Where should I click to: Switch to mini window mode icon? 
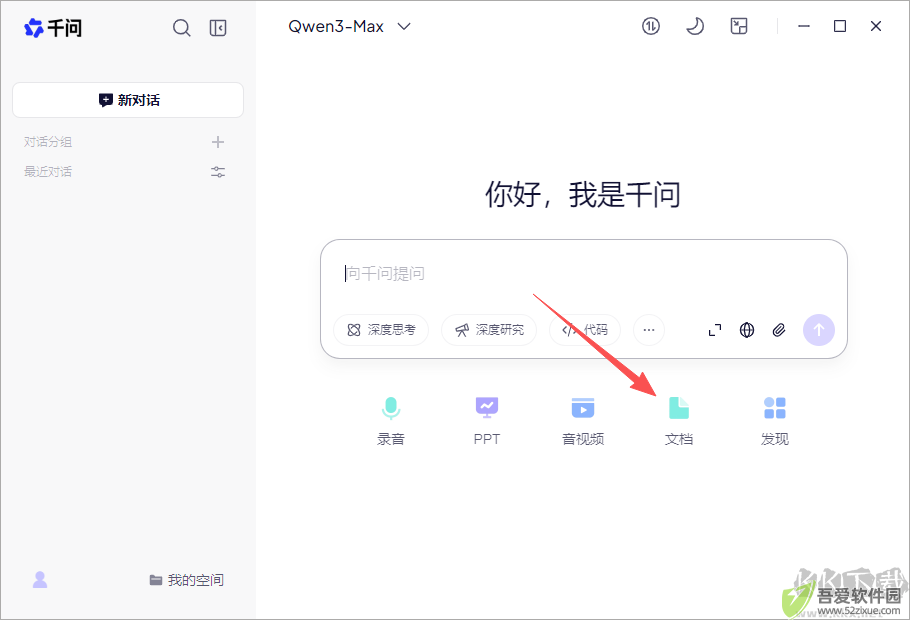click(739, 26)
